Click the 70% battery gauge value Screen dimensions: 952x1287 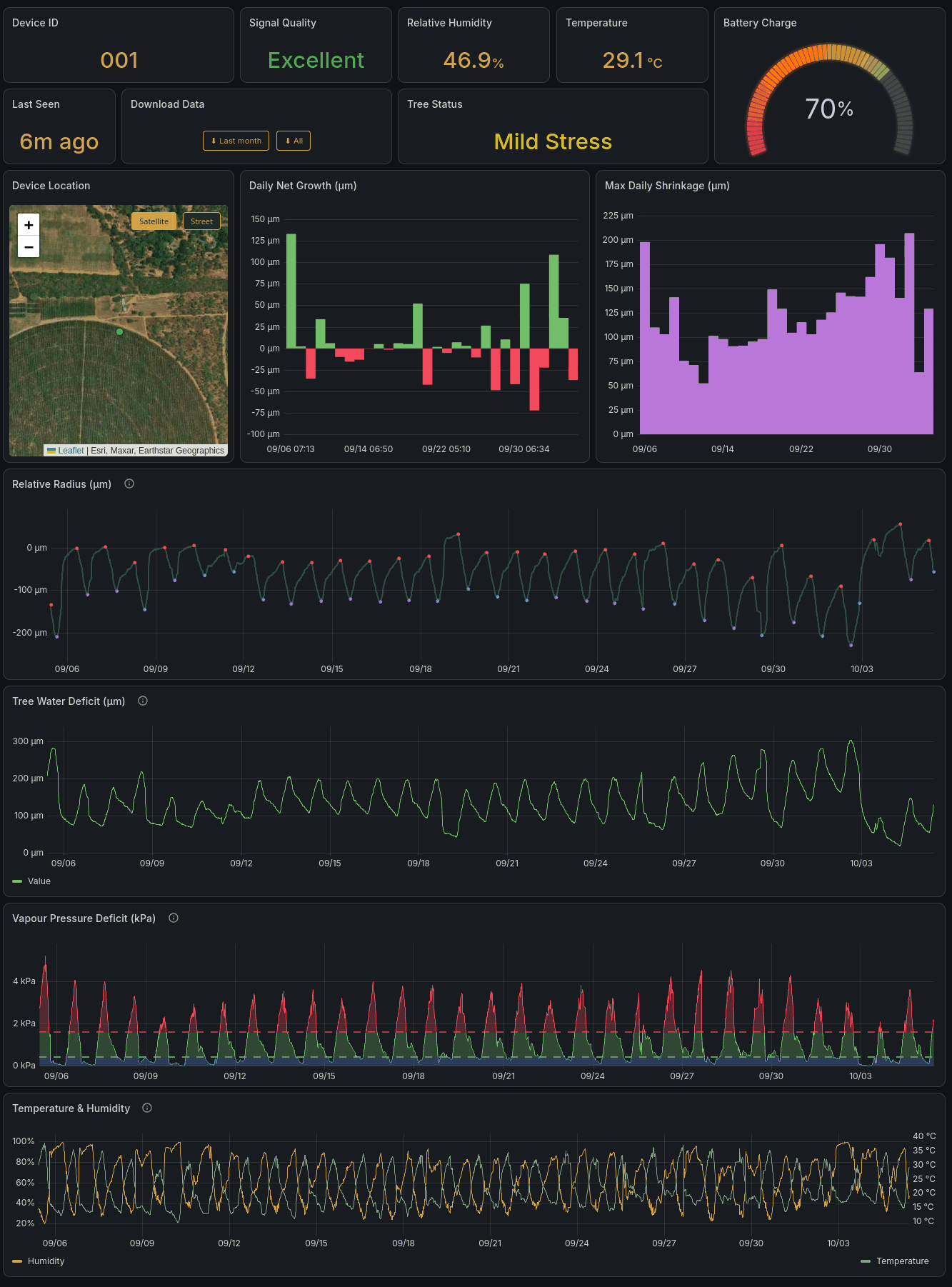(829, 109)
